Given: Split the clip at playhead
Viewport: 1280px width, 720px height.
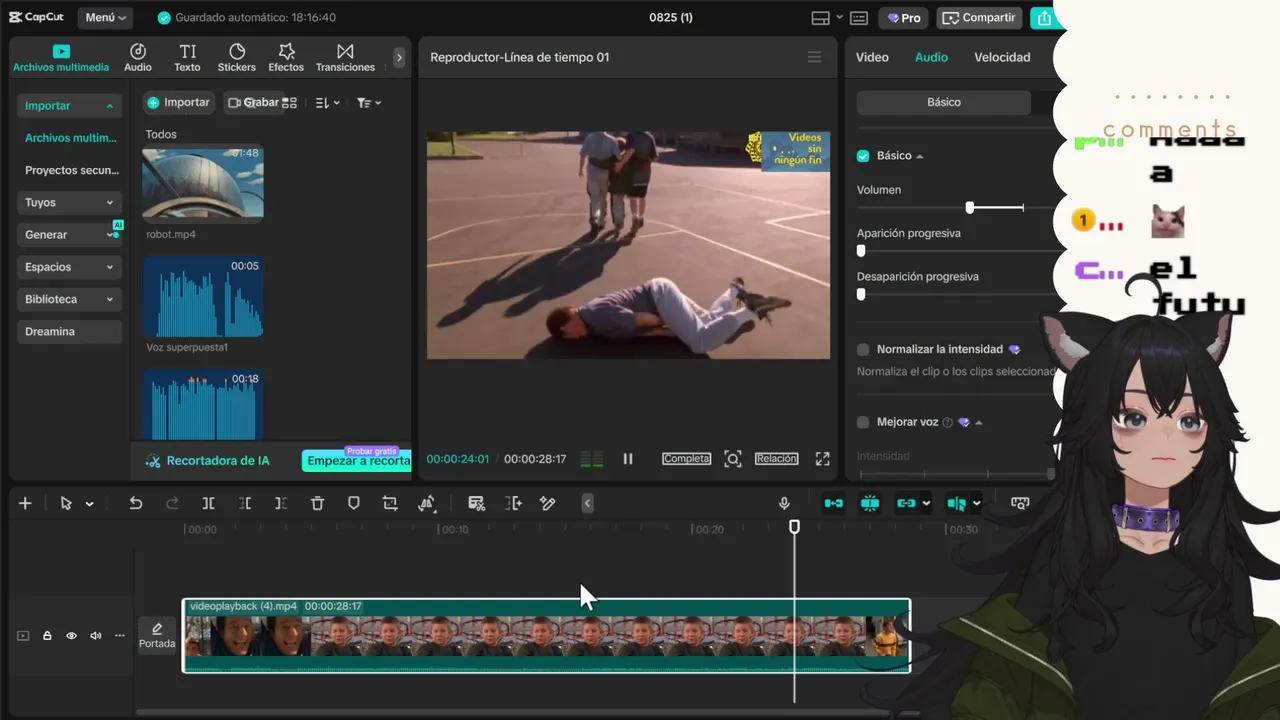Looking at the screenshot, I should coord(208,503).
